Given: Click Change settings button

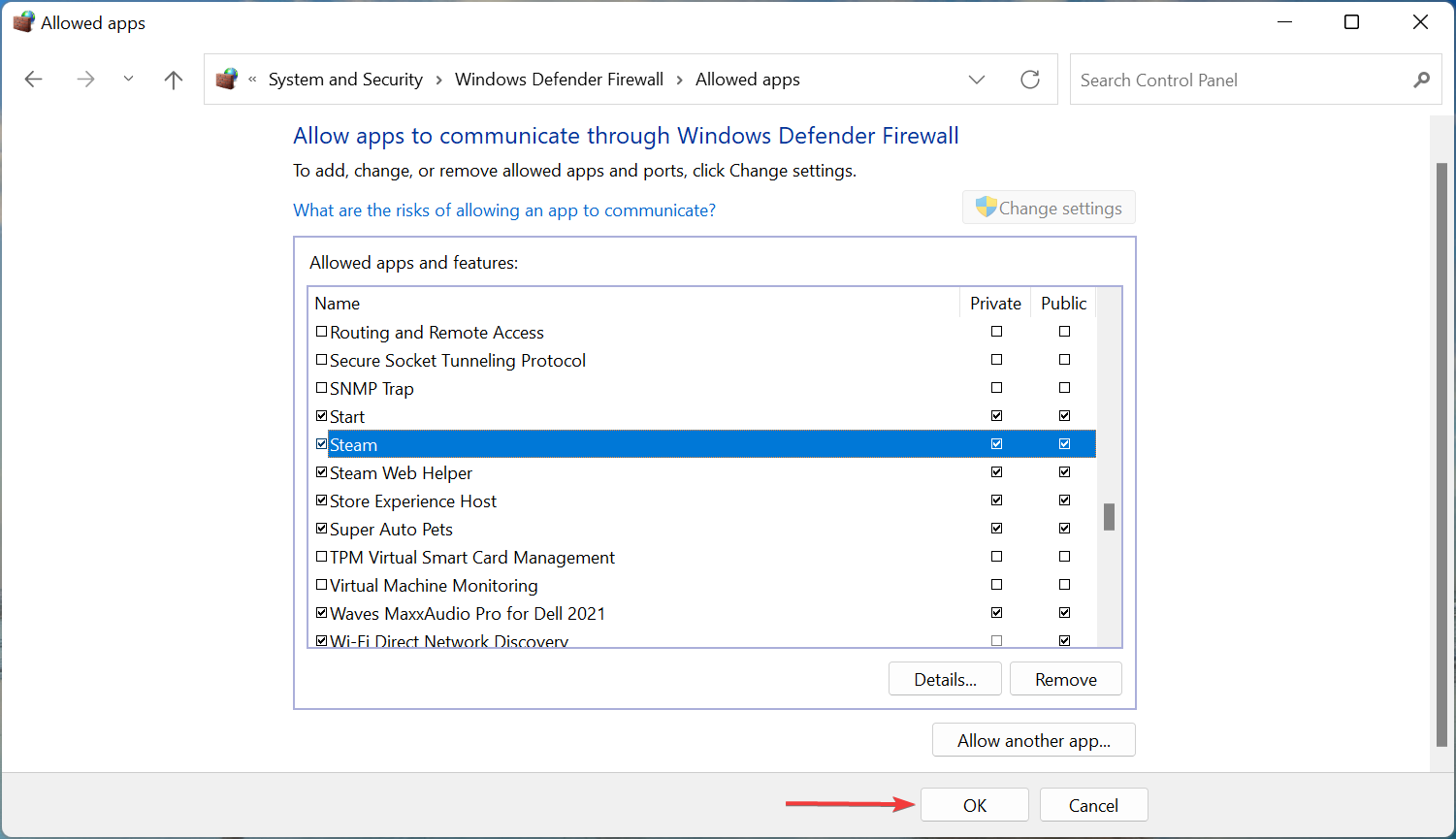Looking at the screenshot, I should click(x=1049, y=208).
